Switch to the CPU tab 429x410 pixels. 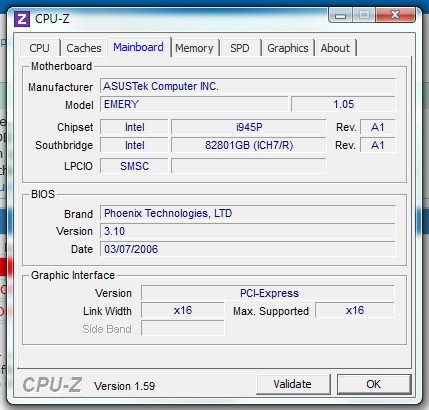tap(40, 48)
